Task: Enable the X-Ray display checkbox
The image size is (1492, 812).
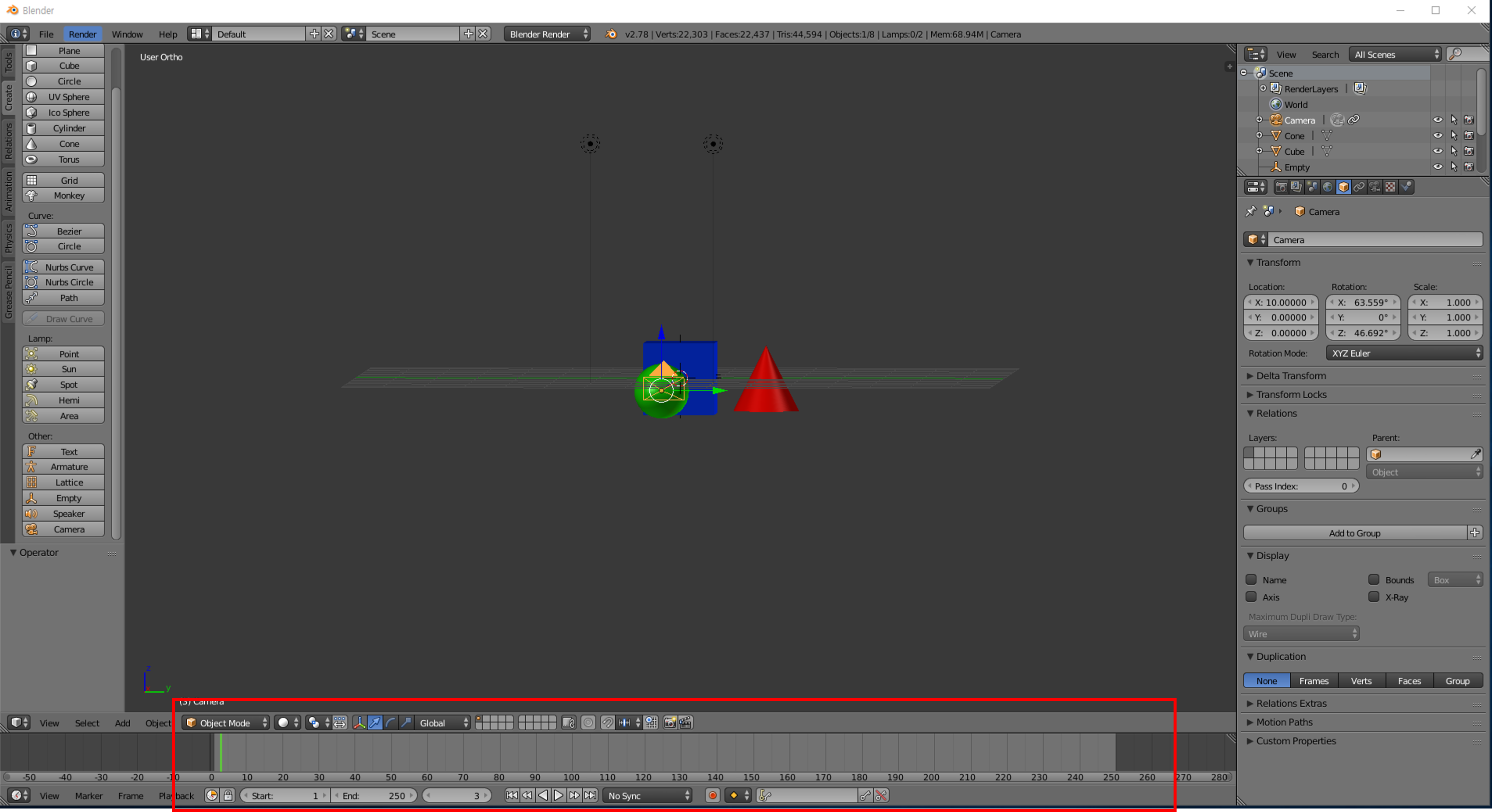Action: pyautogui.click(x=1374, y=597)
